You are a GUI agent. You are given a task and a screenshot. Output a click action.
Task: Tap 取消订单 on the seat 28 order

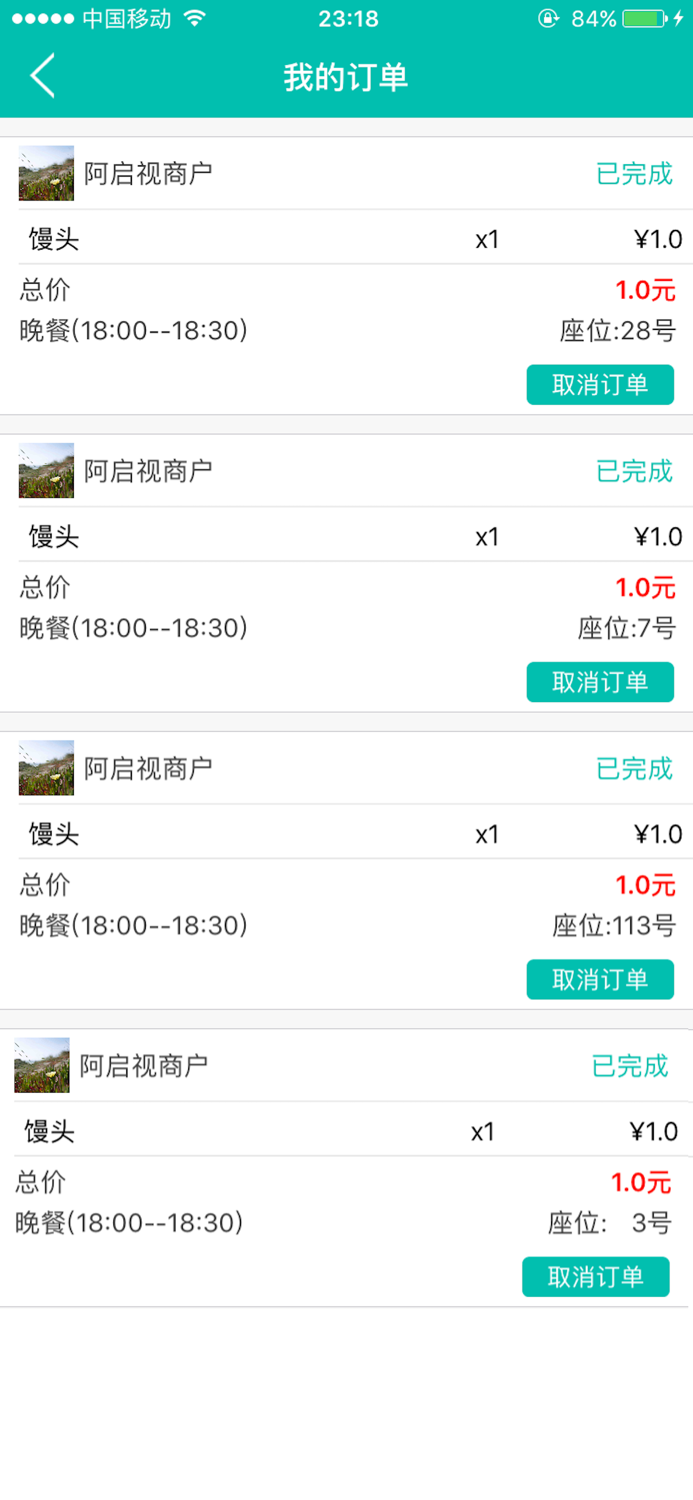tap(600, 384)
